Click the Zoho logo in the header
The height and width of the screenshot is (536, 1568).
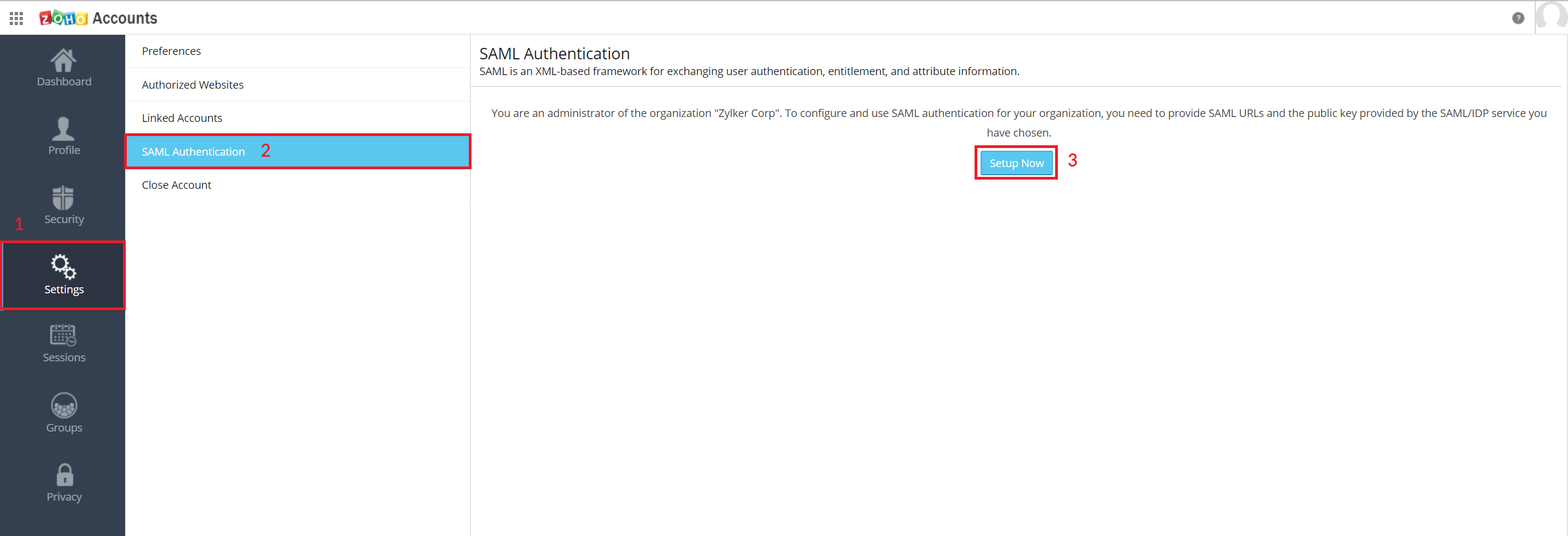[64, 17]
